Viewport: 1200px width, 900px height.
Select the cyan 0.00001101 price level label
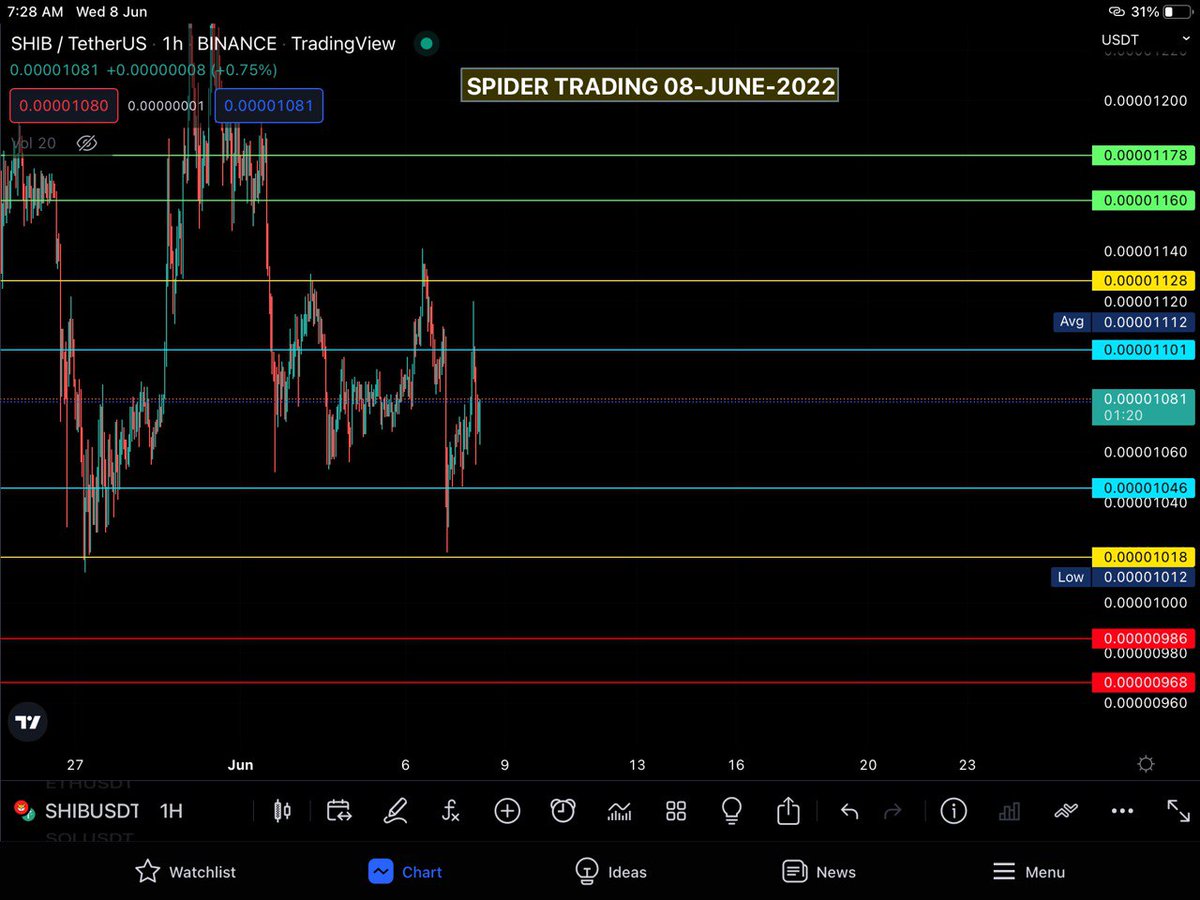pos(1143,350)
